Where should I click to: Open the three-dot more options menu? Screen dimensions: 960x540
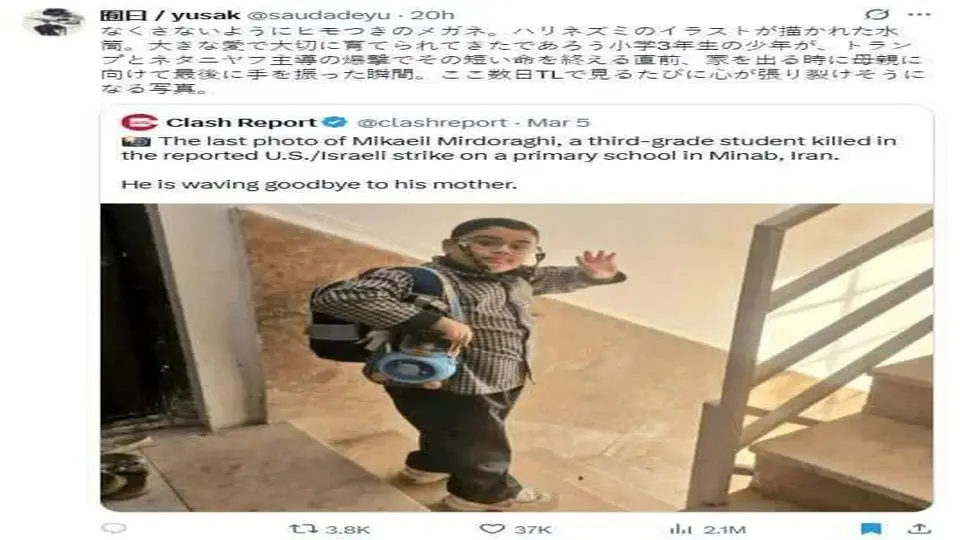coord(919,14)
